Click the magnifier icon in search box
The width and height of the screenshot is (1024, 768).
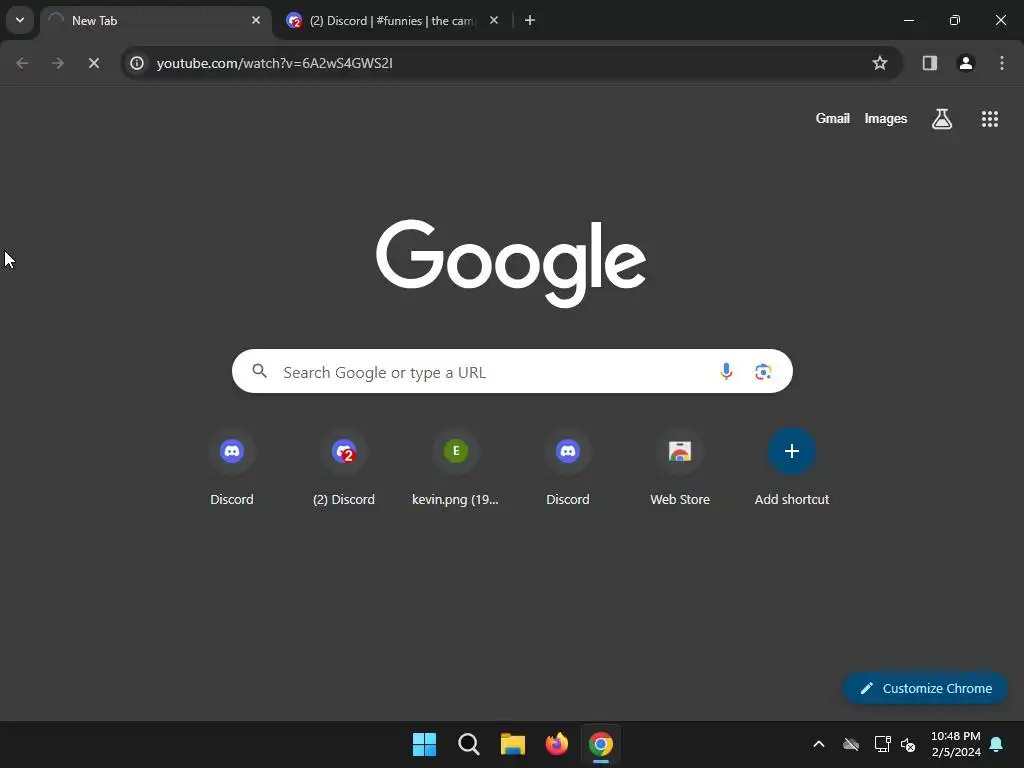pos(259,372)
